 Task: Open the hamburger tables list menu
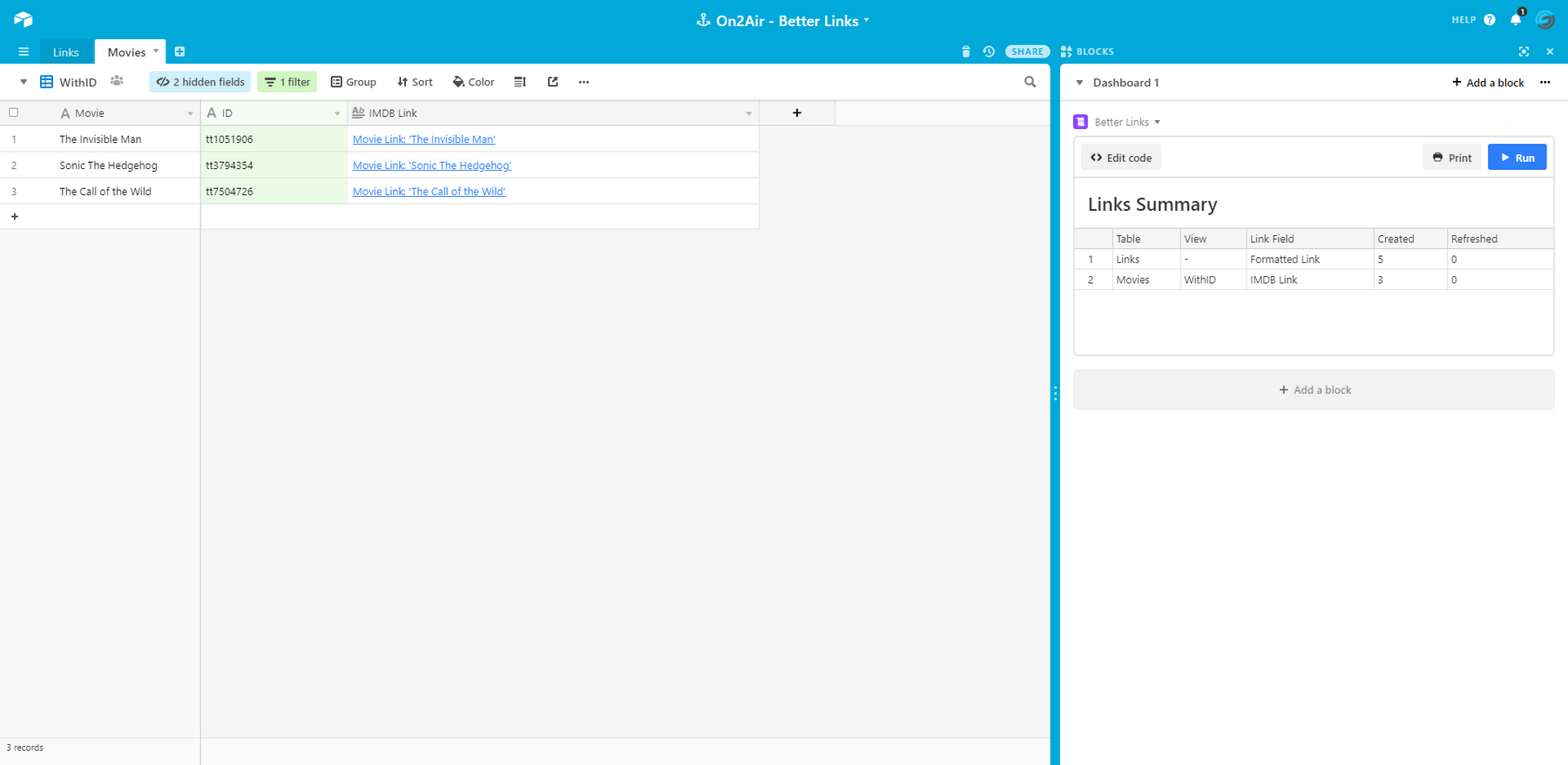pyautogui.click(x=24, y=51)
